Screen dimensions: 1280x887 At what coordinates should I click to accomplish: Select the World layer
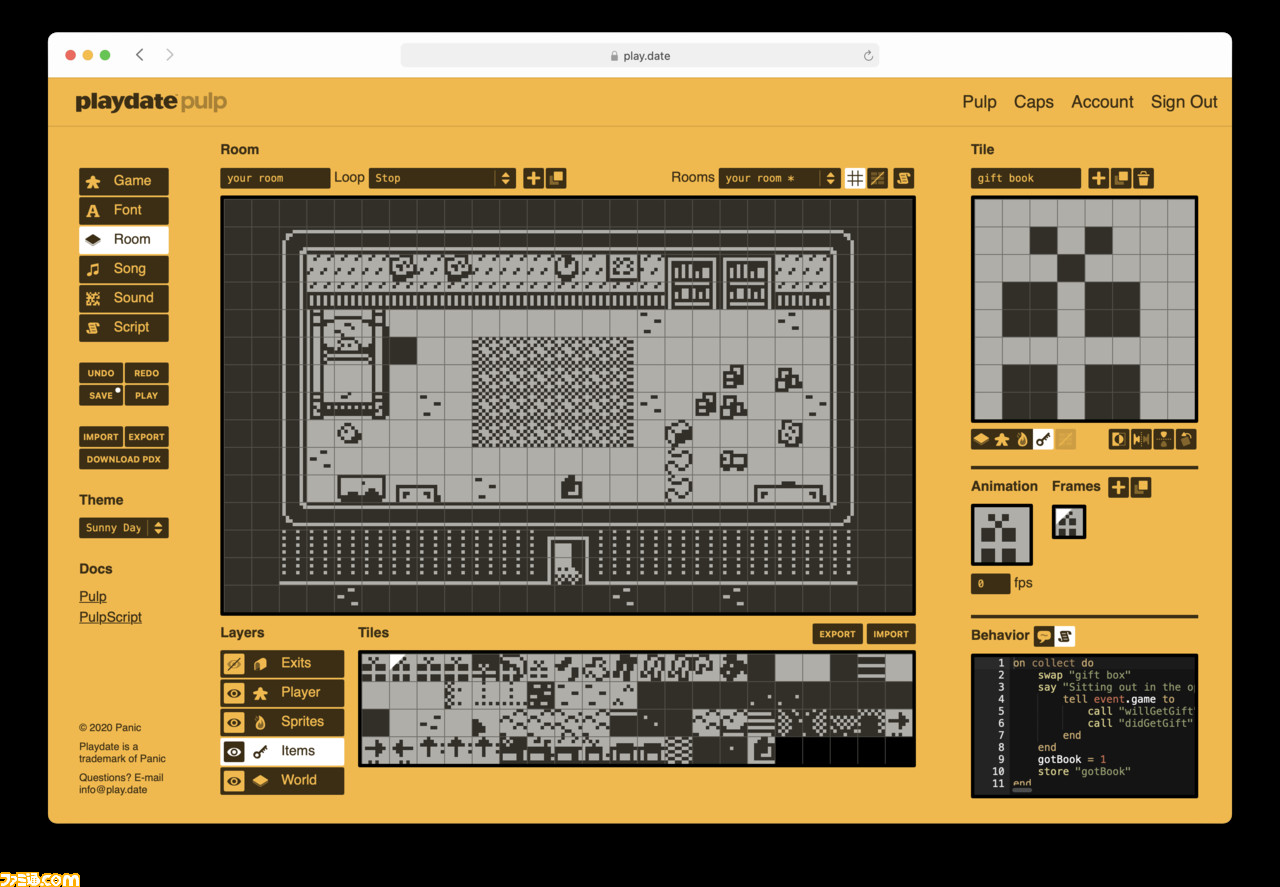click(295, 781)
